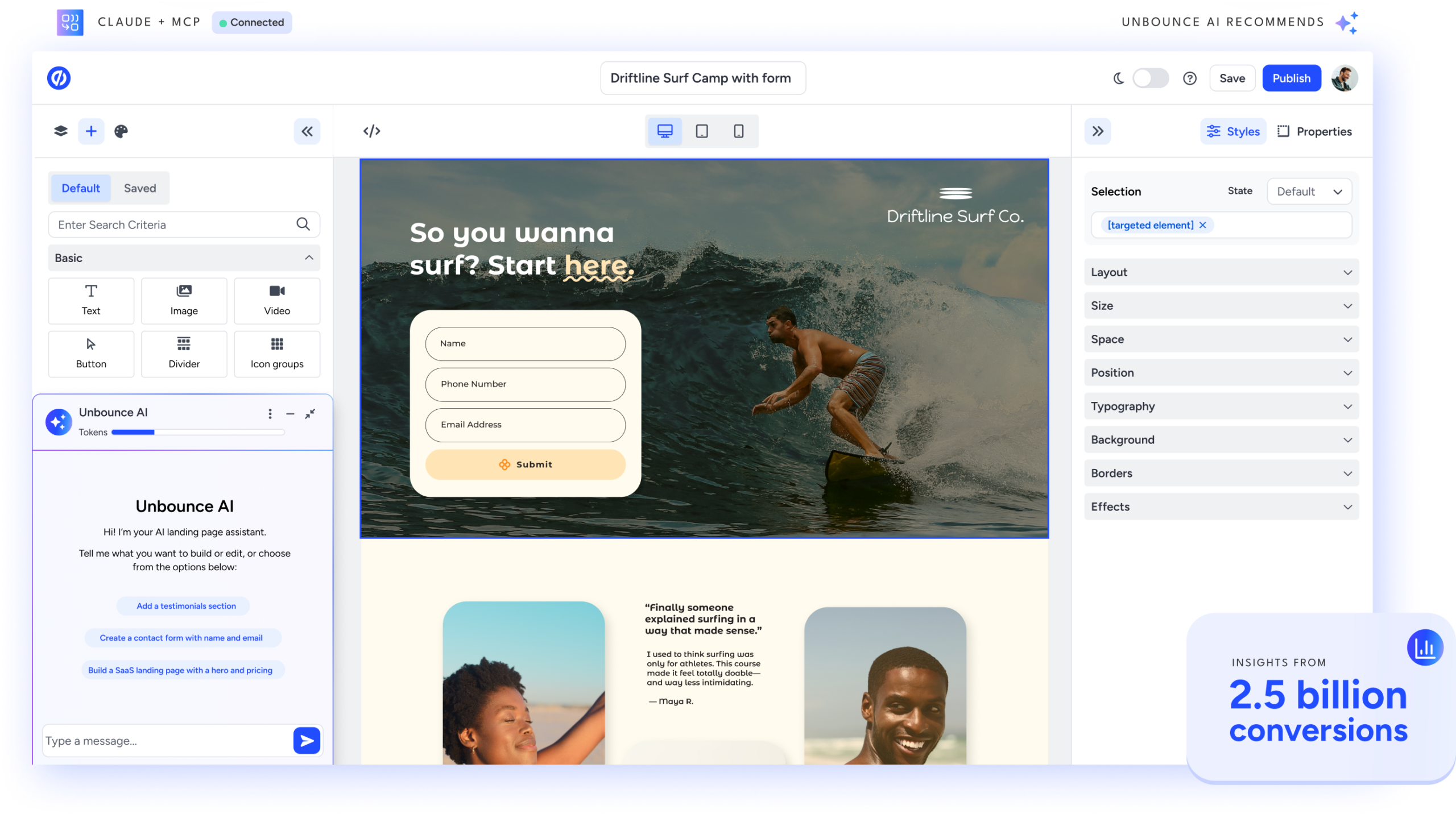Expand the Size section
Viewport: 1456px width, 818px height.
pos(1222,306)
